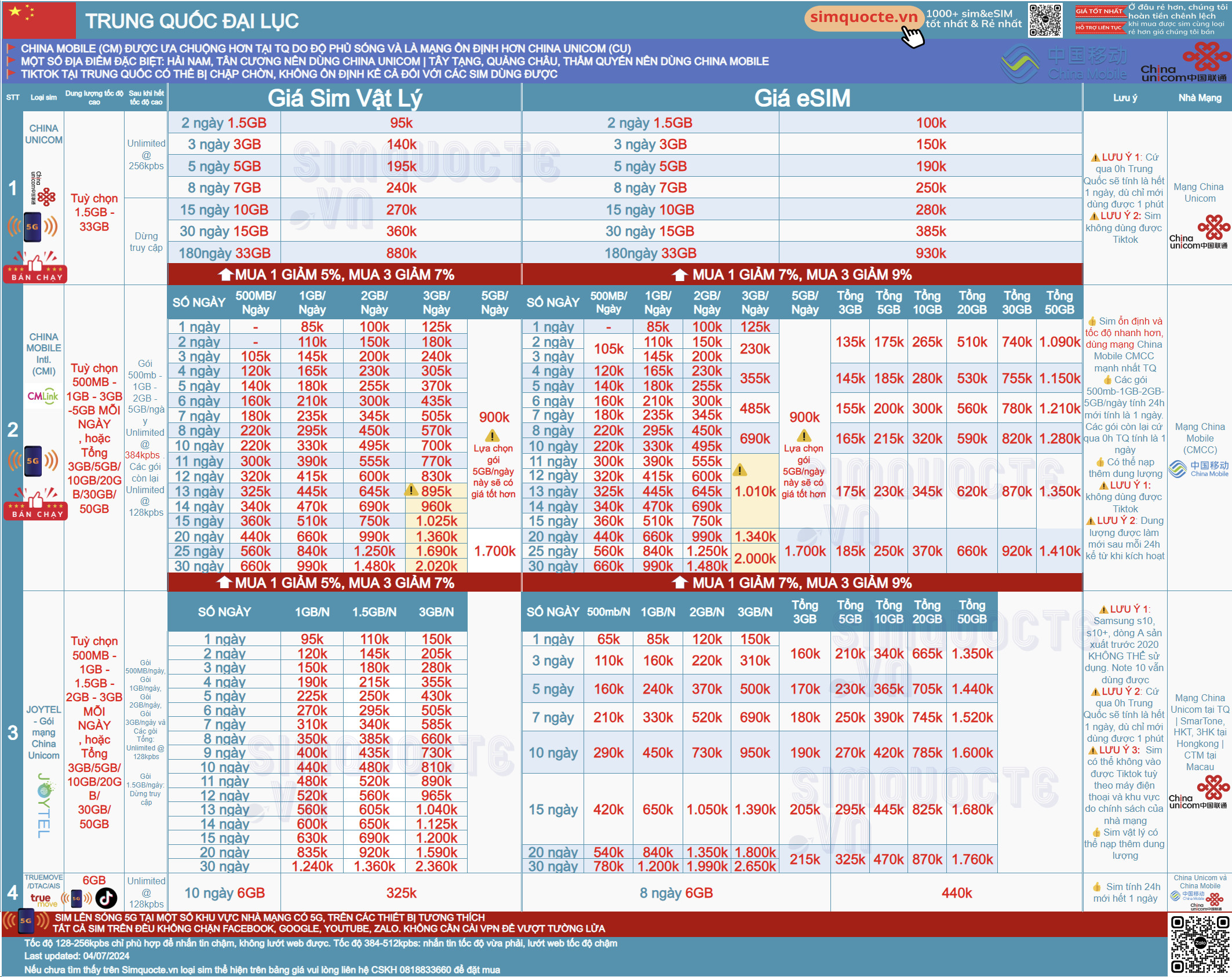Click the eSIM 30 ngày 15GB plan
Viewport: 1232px width, 977px height.
[x=650, y=231]
